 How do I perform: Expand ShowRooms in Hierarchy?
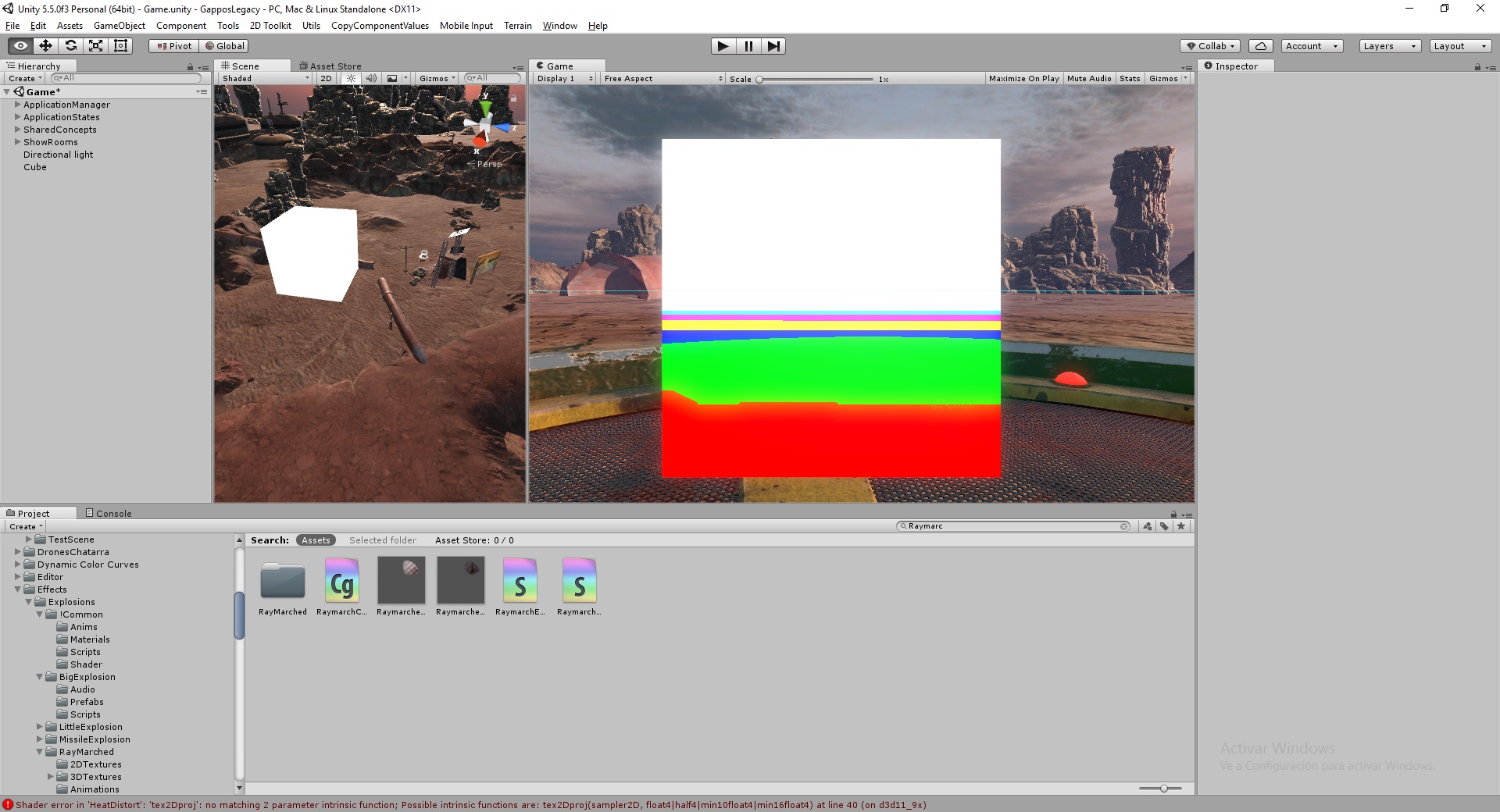[17, 142]
